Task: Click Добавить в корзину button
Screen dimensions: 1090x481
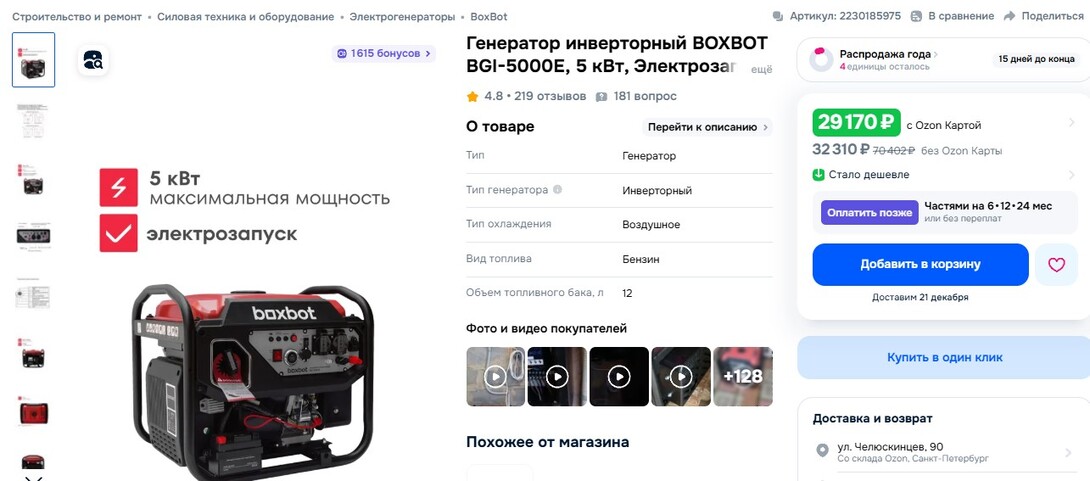Action: pyautogui.click(x=920, y=265)
